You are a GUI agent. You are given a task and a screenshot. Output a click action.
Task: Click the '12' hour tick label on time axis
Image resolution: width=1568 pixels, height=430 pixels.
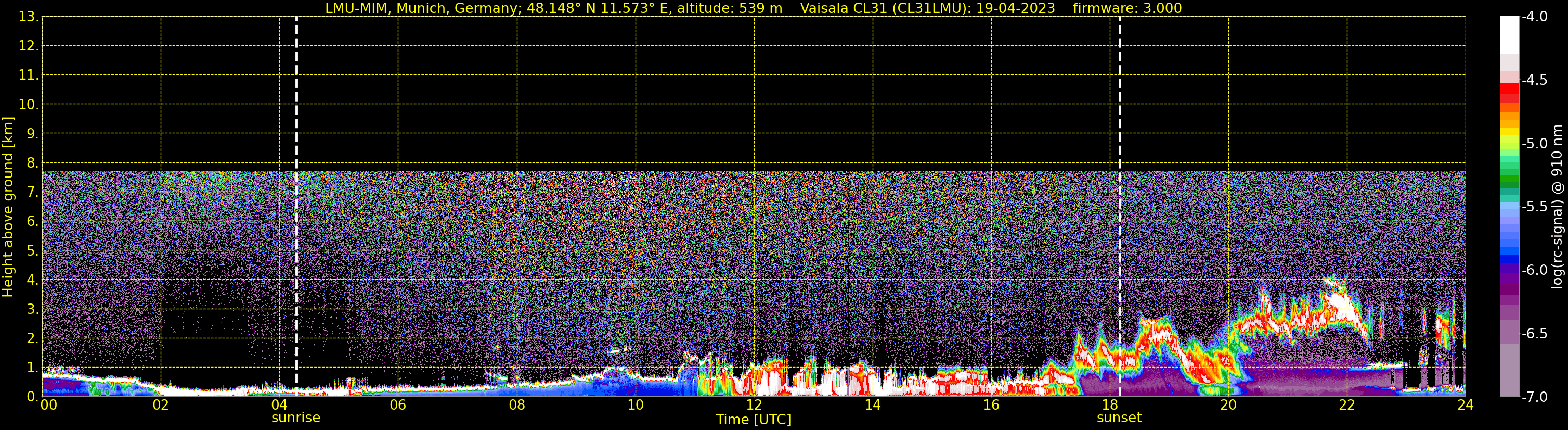click(x=754, y=405)
